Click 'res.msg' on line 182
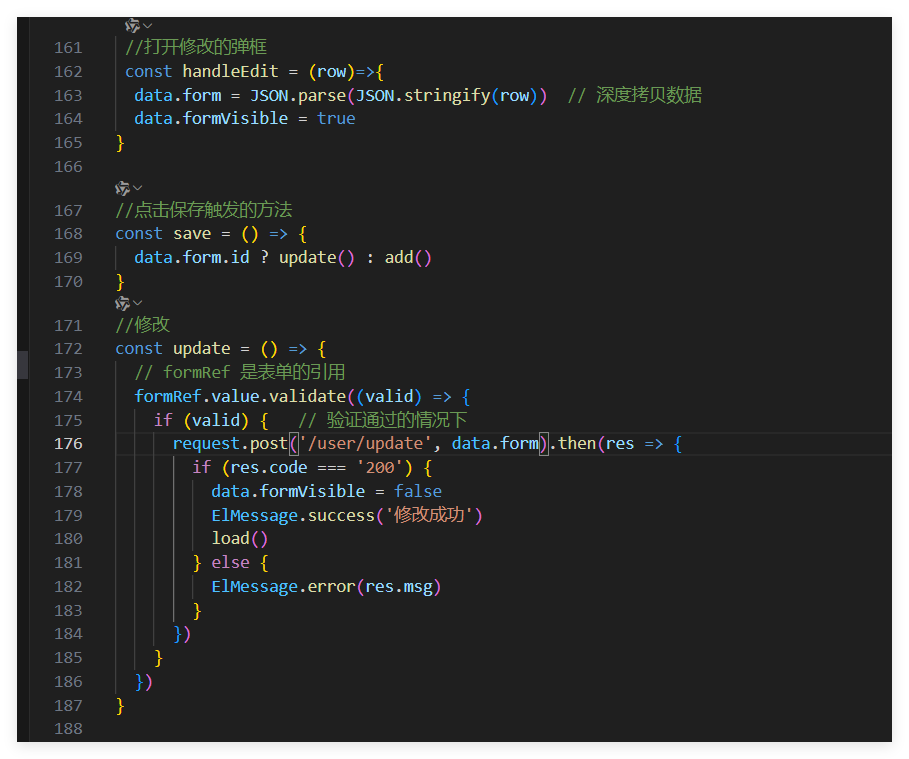 pyautogui.click(x=399, y=587)
